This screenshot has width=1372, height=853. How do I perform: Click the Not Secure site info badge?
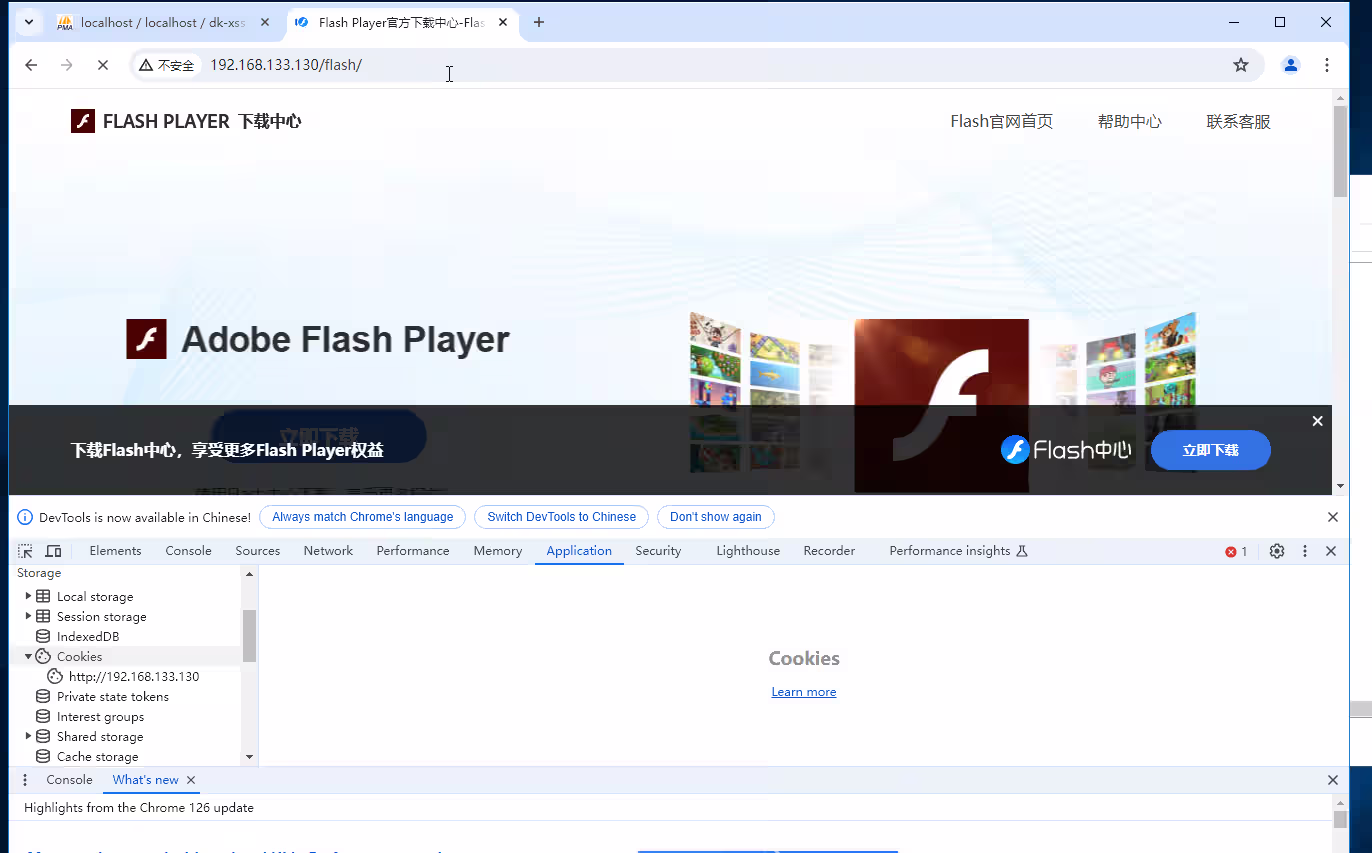[x=167, y=65]
